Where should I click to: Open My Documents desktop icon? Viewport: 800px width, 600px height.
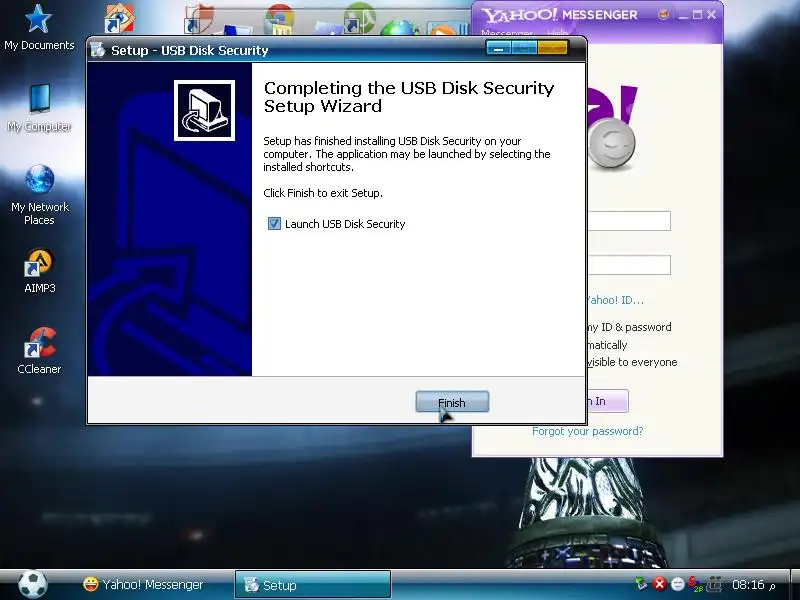(39, 28)
